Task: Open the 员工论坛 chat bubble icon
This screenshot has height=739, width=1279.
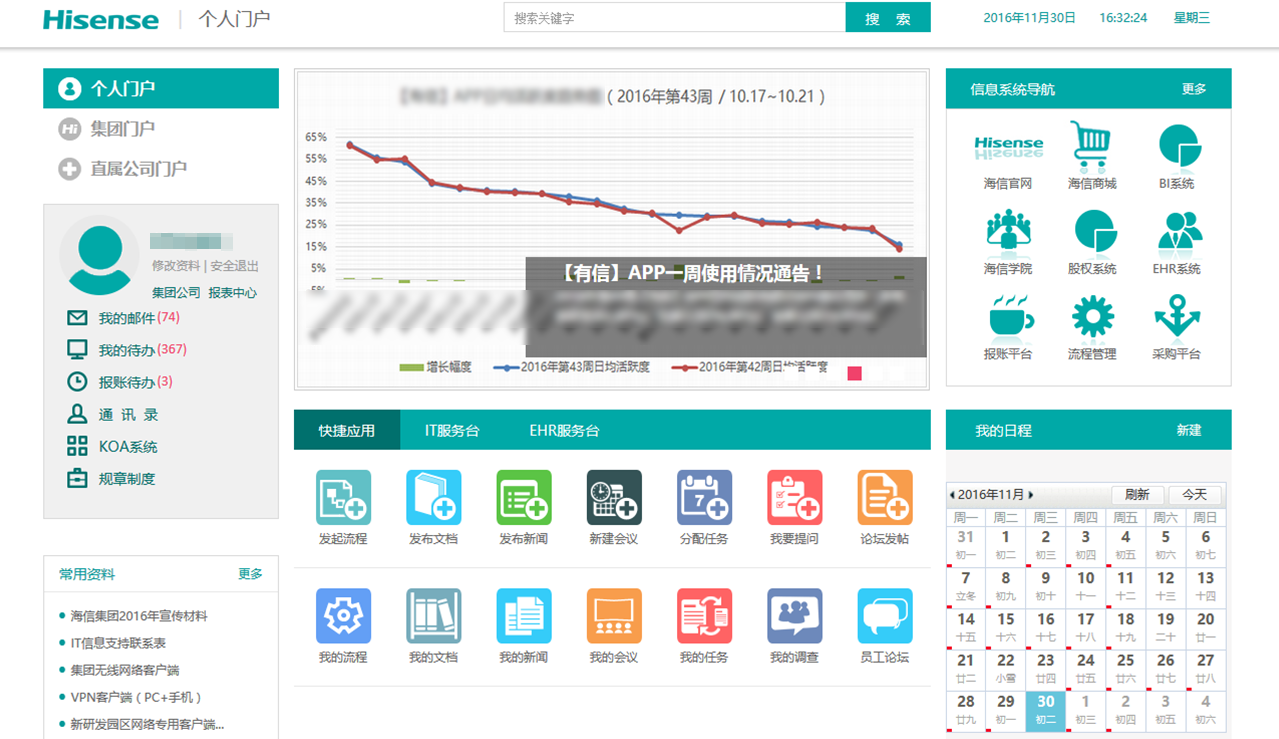Action: click(885, 616)
